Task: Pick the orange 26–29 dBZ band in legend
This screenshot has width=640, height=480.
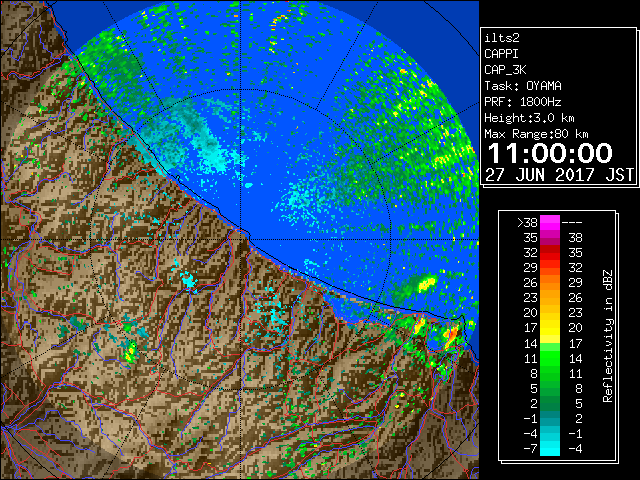Action: click(550, 283)
